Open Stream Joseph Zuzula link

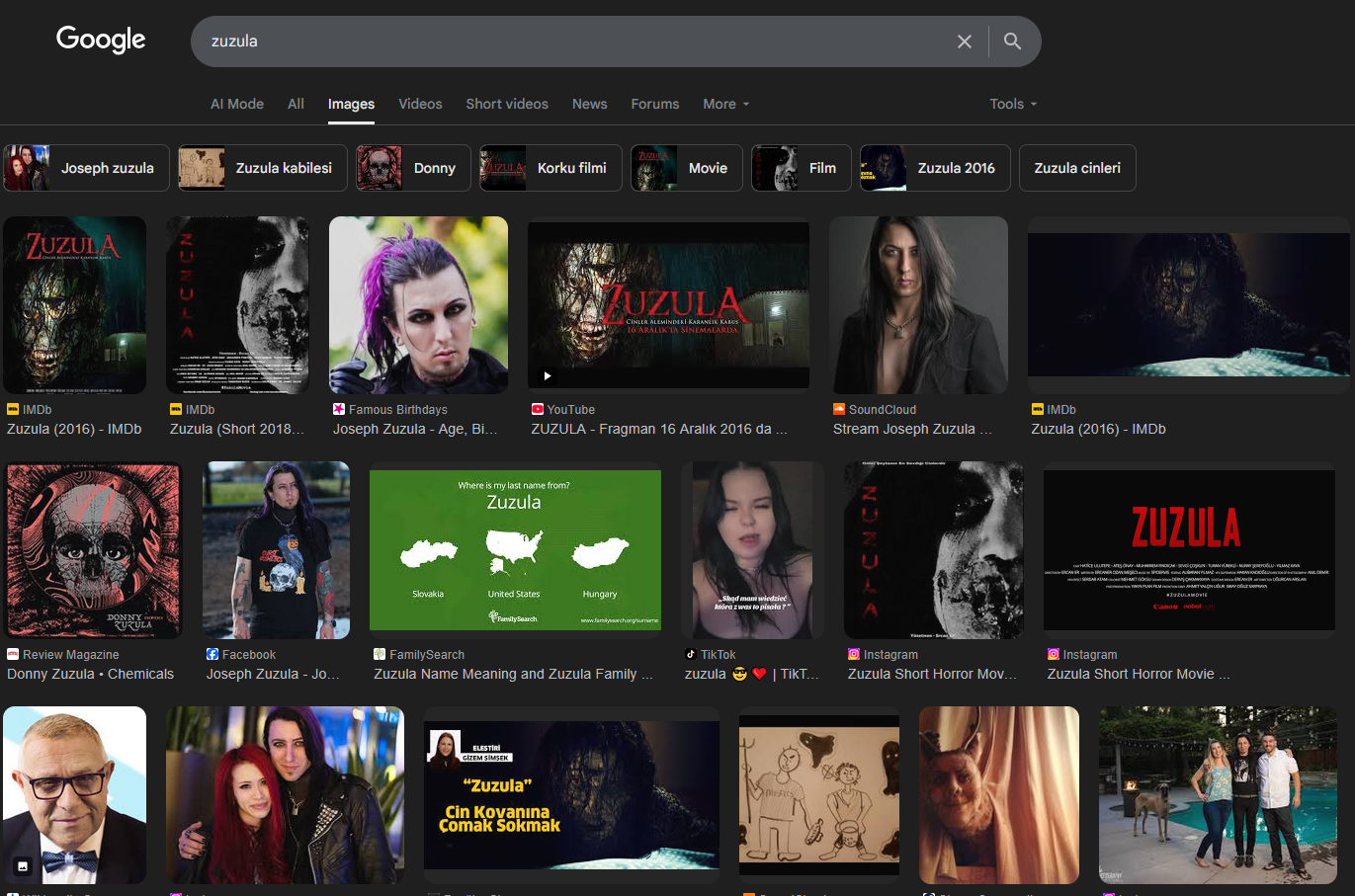(x=912, y=429)
